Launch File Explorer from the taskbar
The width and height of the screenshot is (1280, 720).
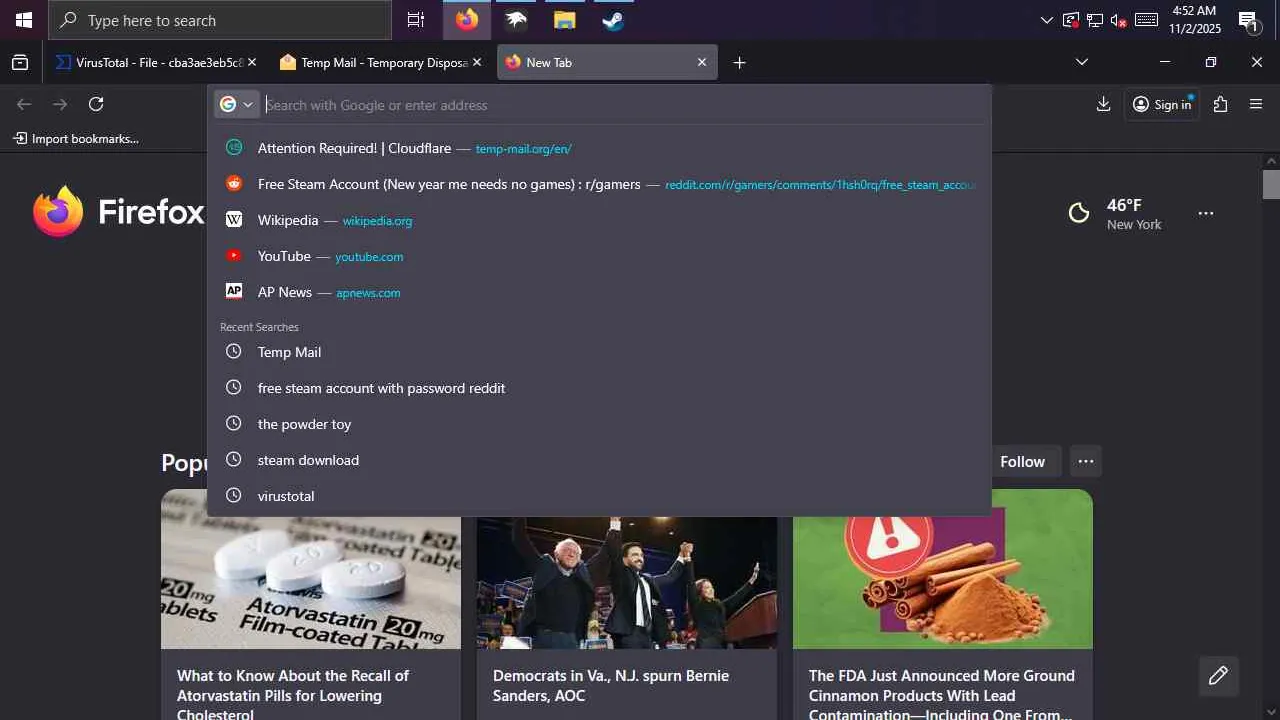(565, 20)
